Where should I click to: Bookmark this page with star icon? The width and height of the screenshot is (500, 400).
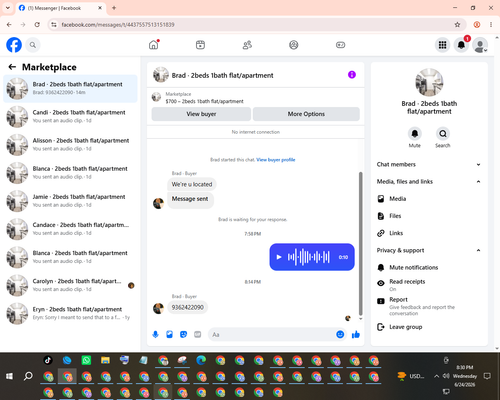pyautogui.click(x=457, y=25)
